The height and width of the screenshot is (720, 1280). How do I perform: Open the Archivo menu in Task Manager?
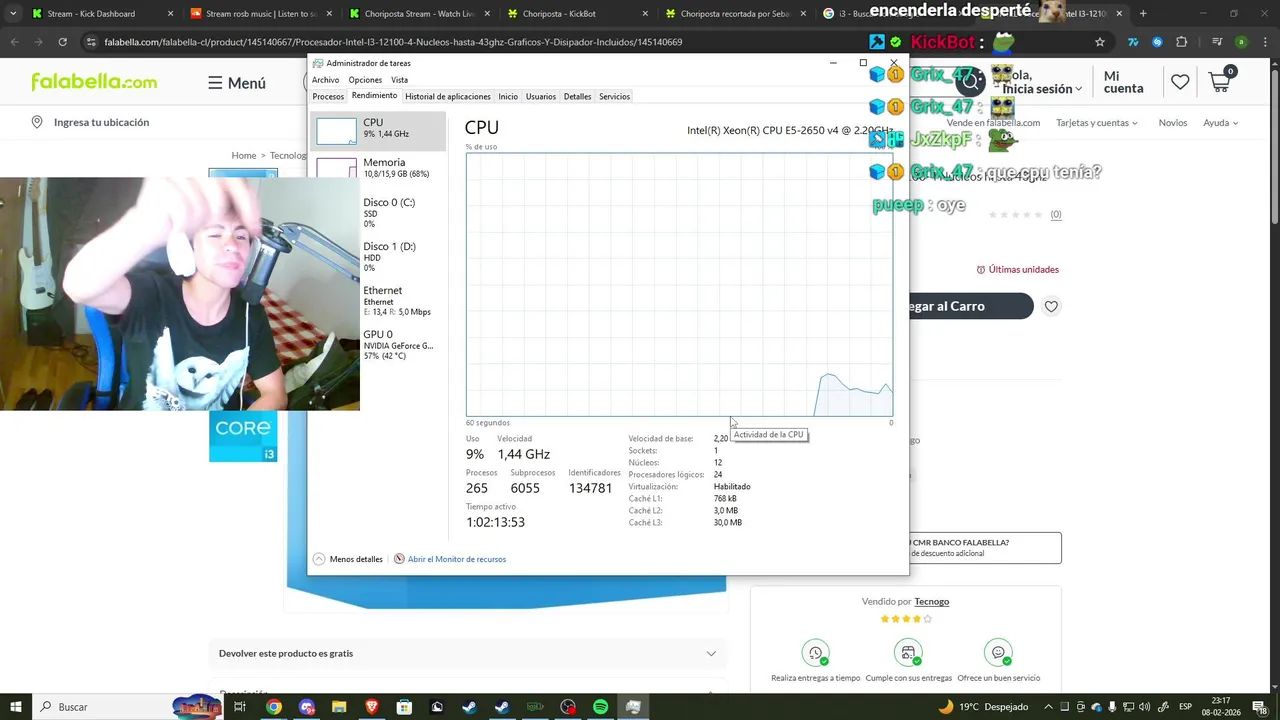[x=325, y=80]
